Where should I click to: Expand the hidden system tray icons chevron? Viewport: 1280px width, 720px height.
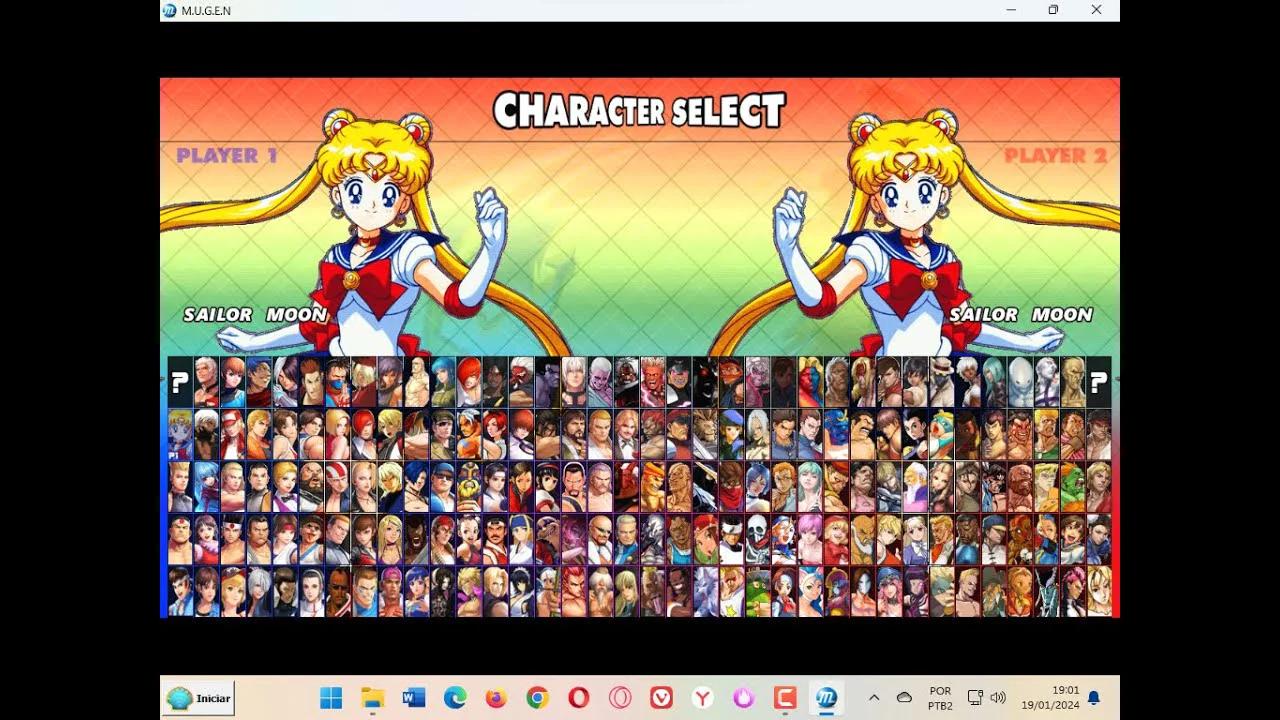pos(874,695)
